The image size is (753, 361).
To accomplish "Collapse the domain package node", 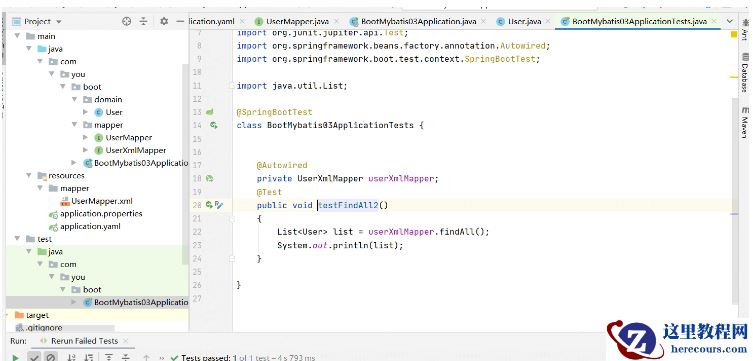I will point(74,99).
